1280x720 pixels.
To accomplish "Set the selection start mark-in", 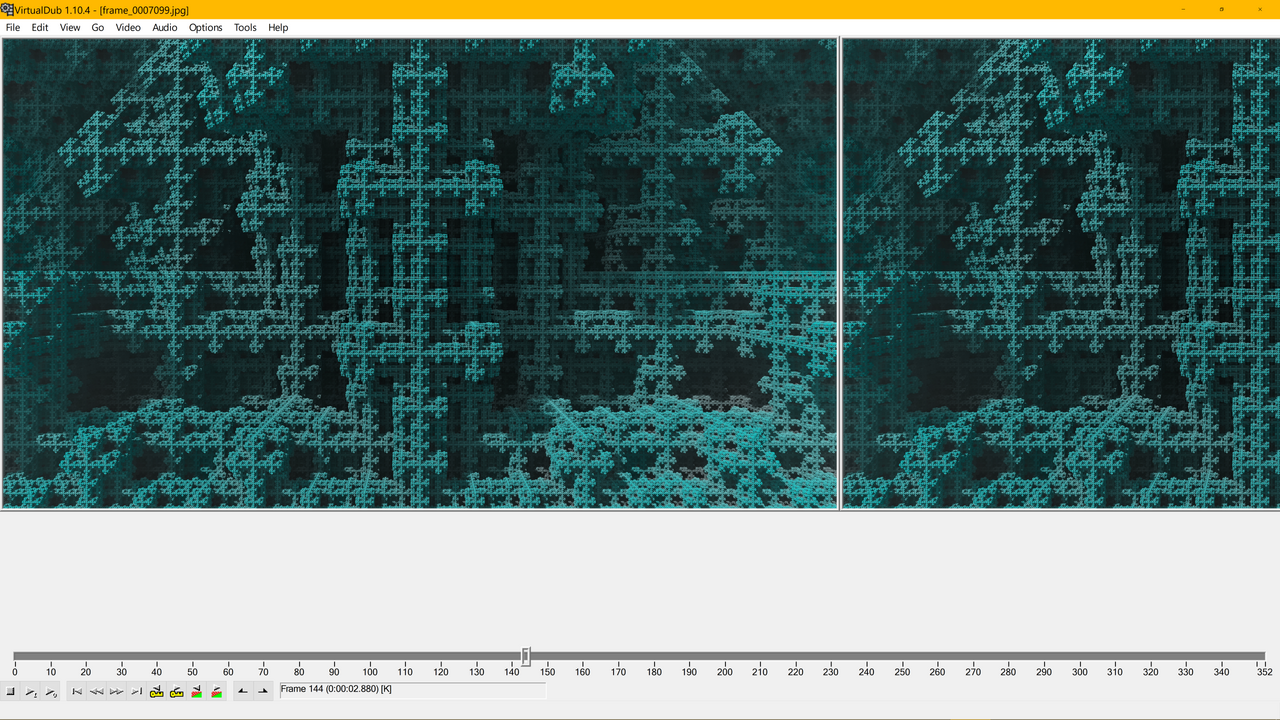I will (x=243, y=692).
